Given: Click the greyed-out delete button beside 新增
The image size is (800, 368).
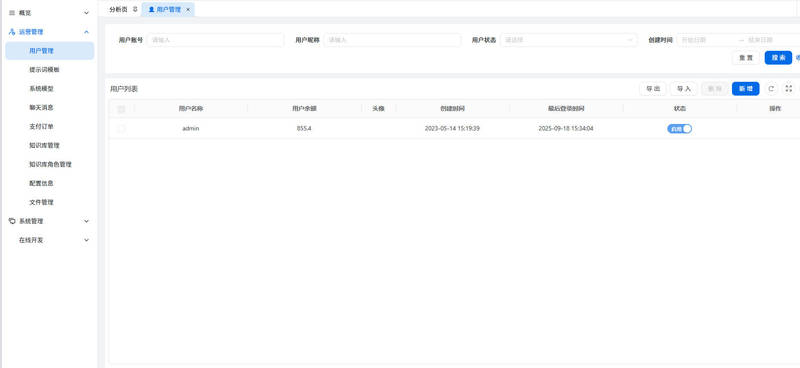Looking at the screenshot, I should [x=715, y=89].
